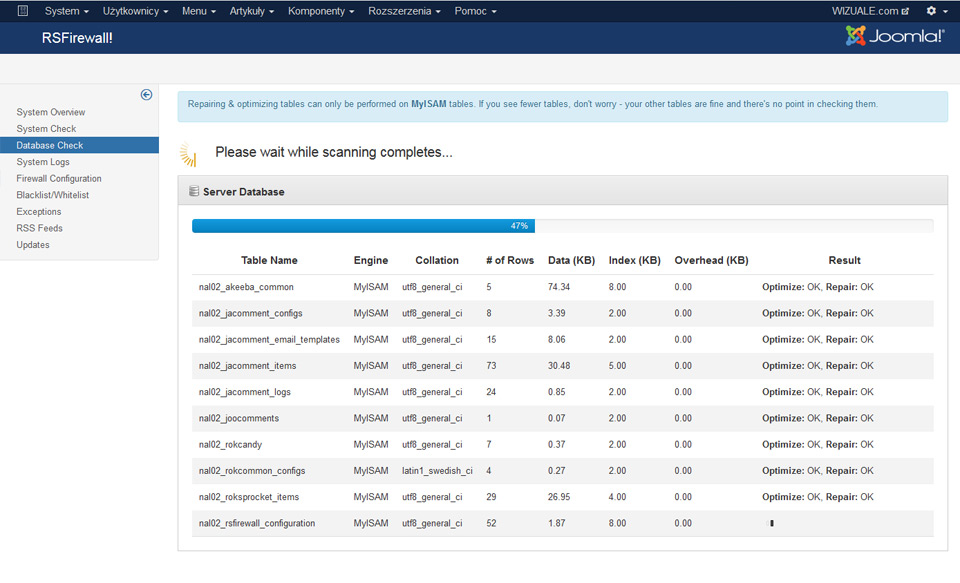
Task: Click the 30.48 data size value
Action: pos(559,366)
